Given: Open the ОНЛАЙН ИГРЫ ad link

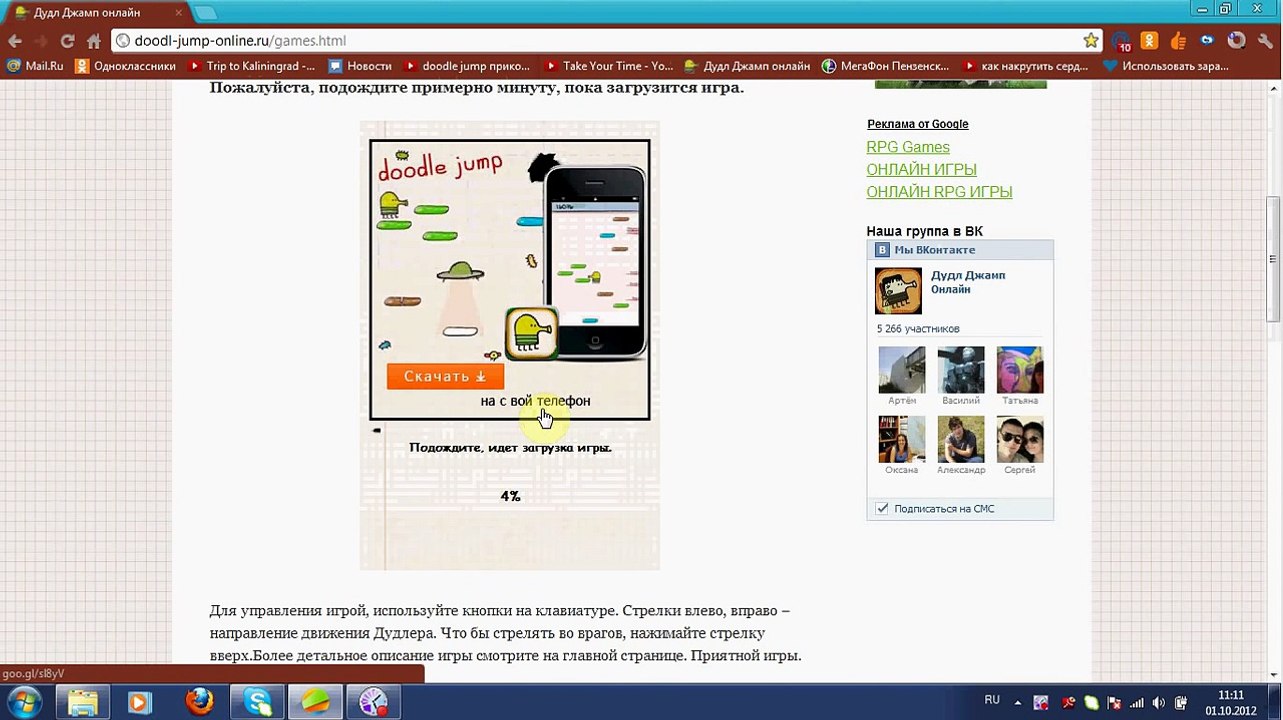Looking at the screenshot, I should (x=921, y=169).
